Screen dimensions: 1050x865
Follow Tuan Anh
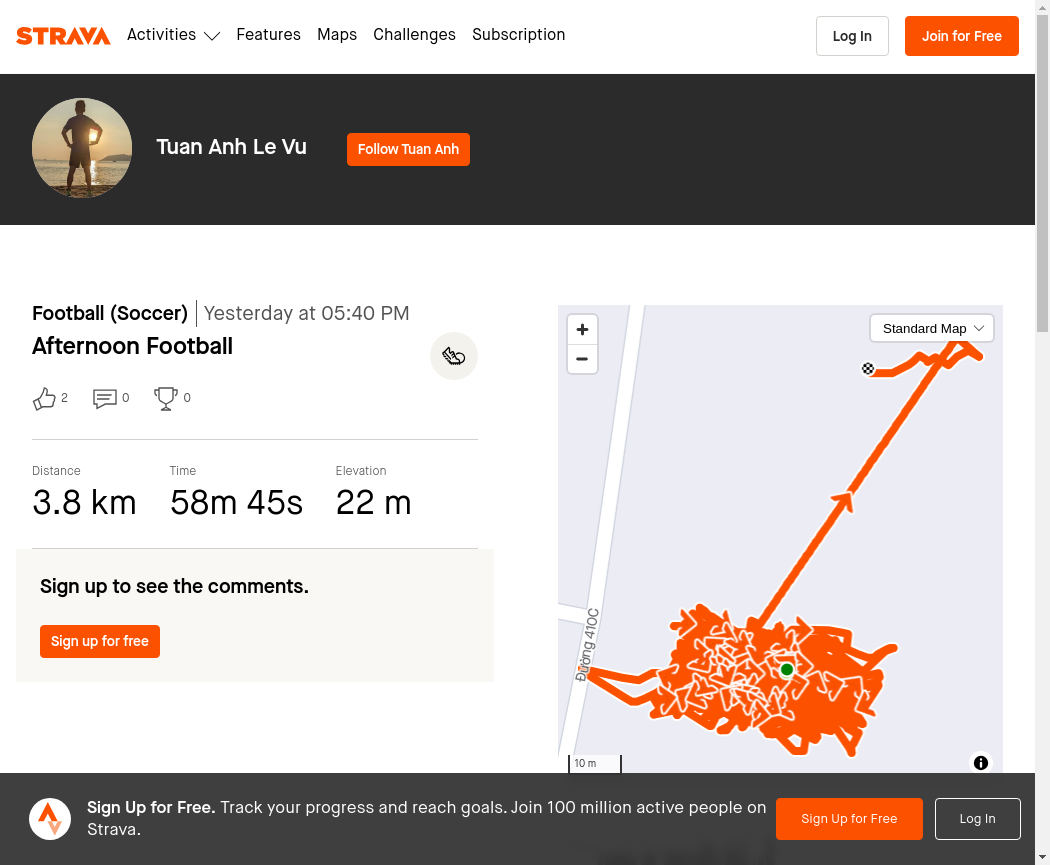coord(408,149)
